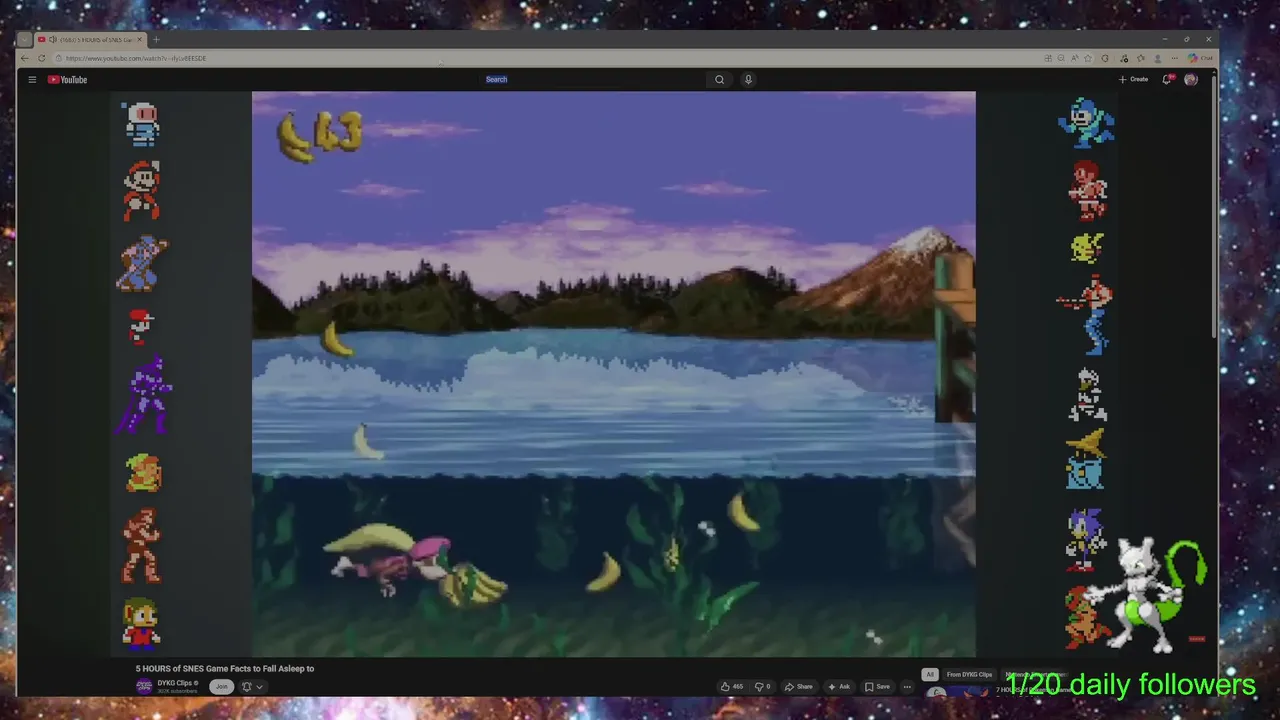Activate the Read aloud icon in address bar
Screen dimensions: 1280x720
(x=1075, y=58)
